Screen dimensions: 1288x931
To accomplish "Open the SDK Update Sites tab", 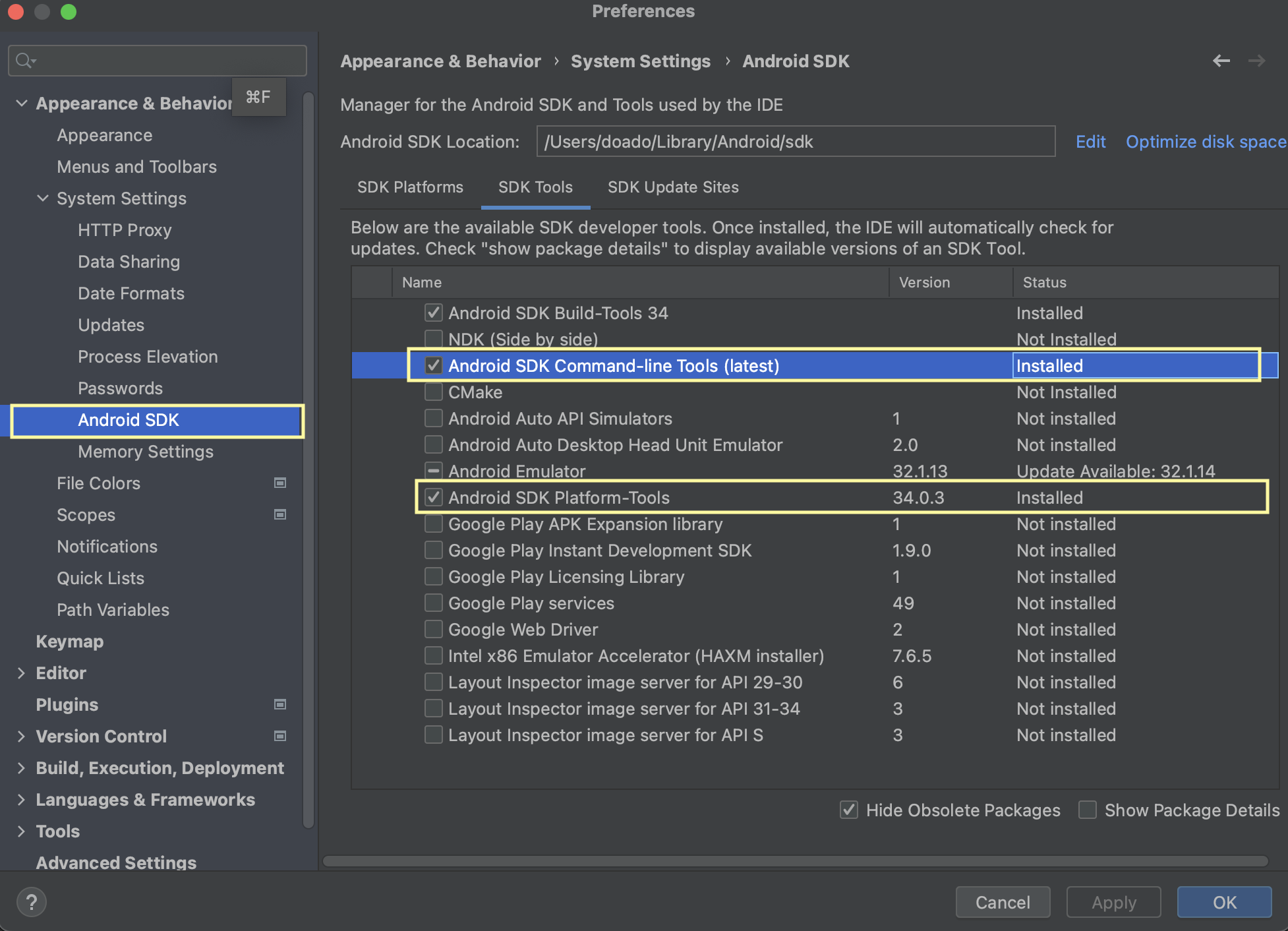I will (x=672, y=187).
